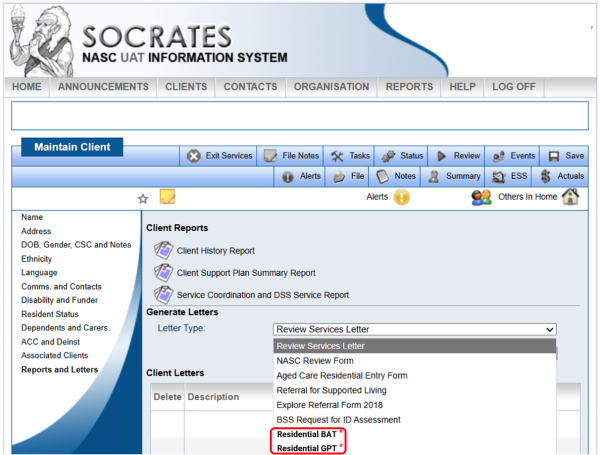Open Ethnicity section
This screenshot has height=455, width=600.
36,259
